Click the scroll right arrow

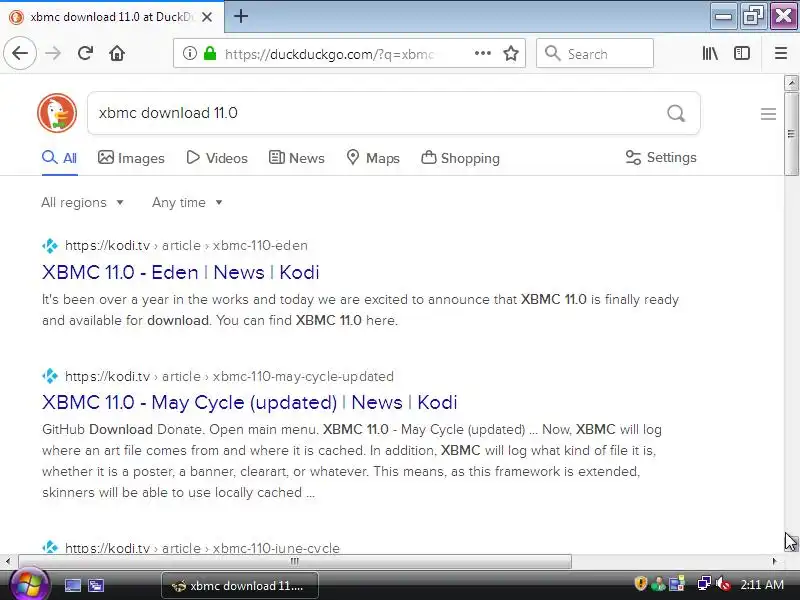pyautogui.click(x=774, y=561)
